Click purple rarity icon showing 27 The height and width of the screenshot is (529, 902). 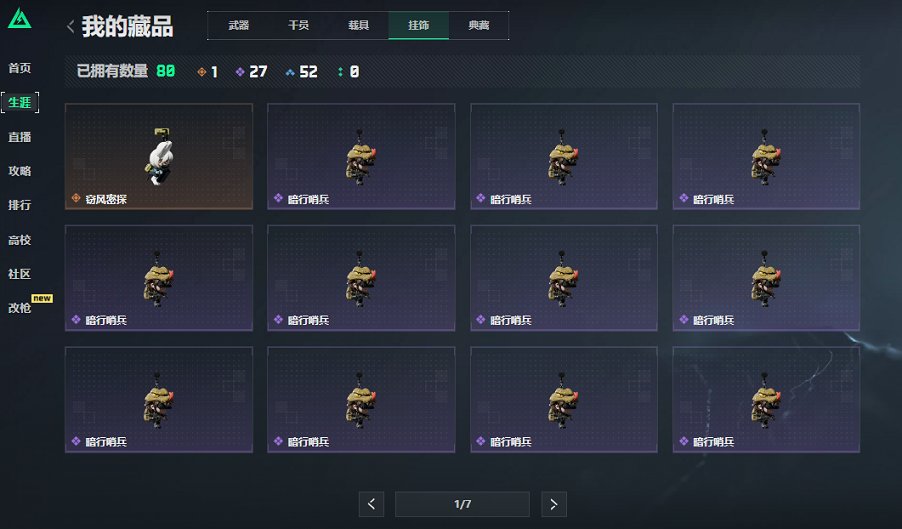[x=240, y=72]
